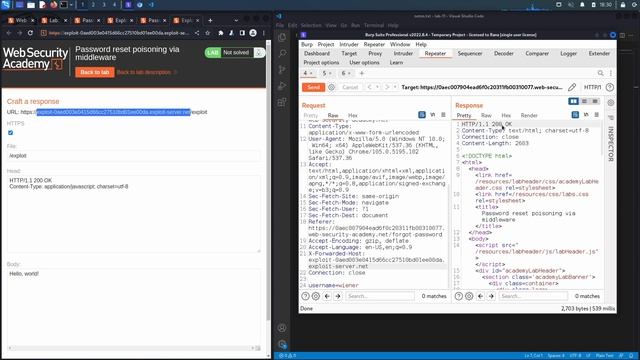Viewport: 640px width, 360px height.
Task: Expand the browser tab list chevron
Action: (x=236, y=20)
